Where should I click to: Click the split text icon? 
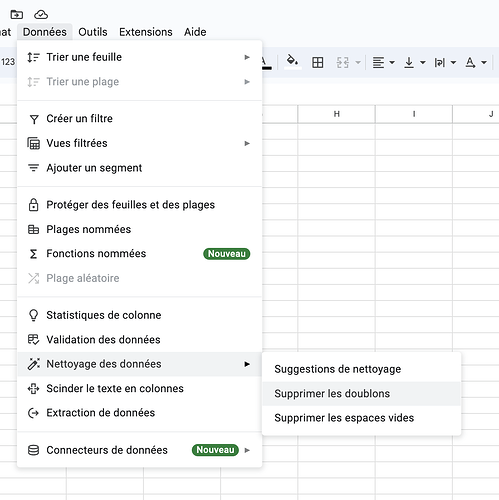[33, 389]
